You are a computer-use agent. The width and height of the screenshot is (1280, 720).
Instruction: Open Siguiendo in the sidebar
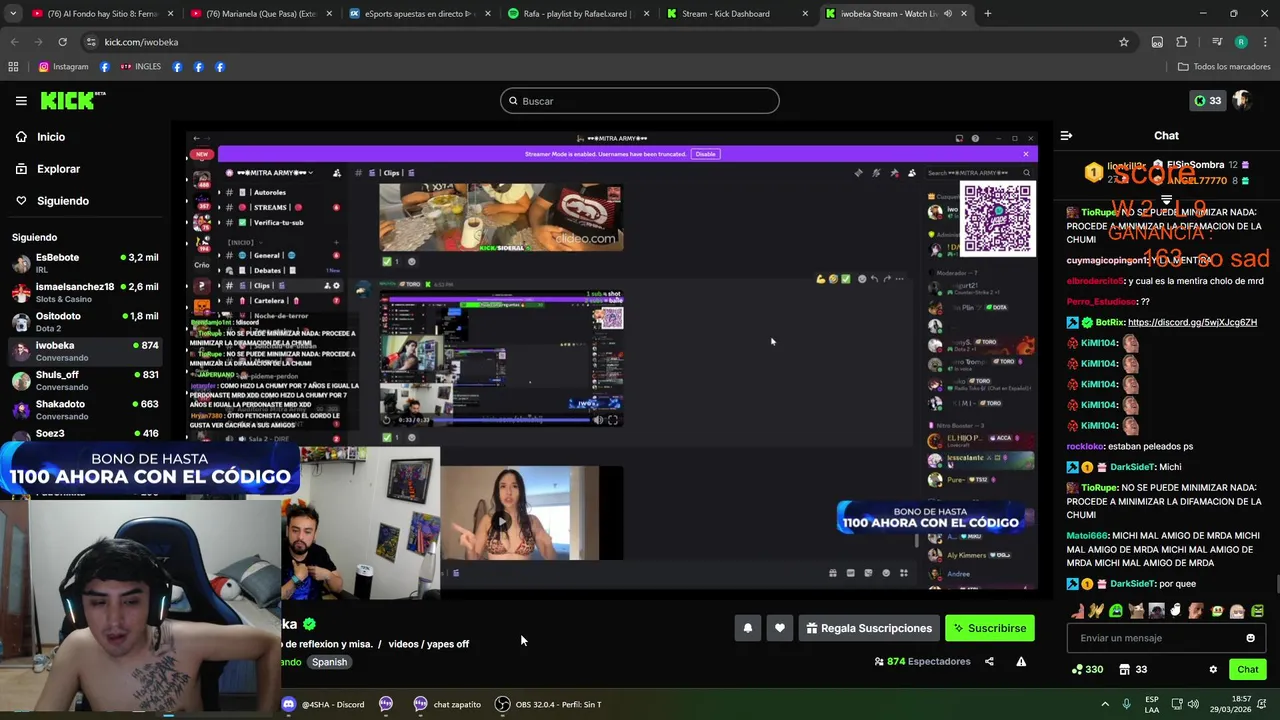[x=62, y=201]
